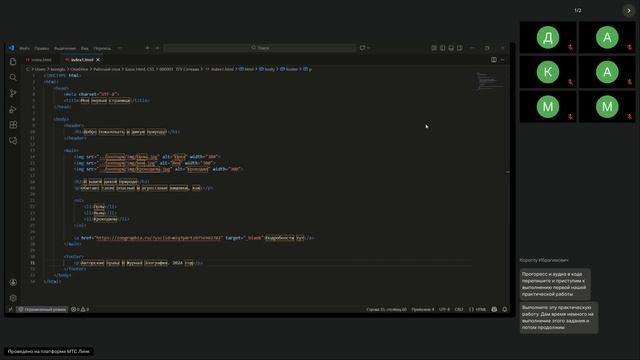Click the MTS Link platform label
This screenshot has width=640, height=360.
click(49, 351)
